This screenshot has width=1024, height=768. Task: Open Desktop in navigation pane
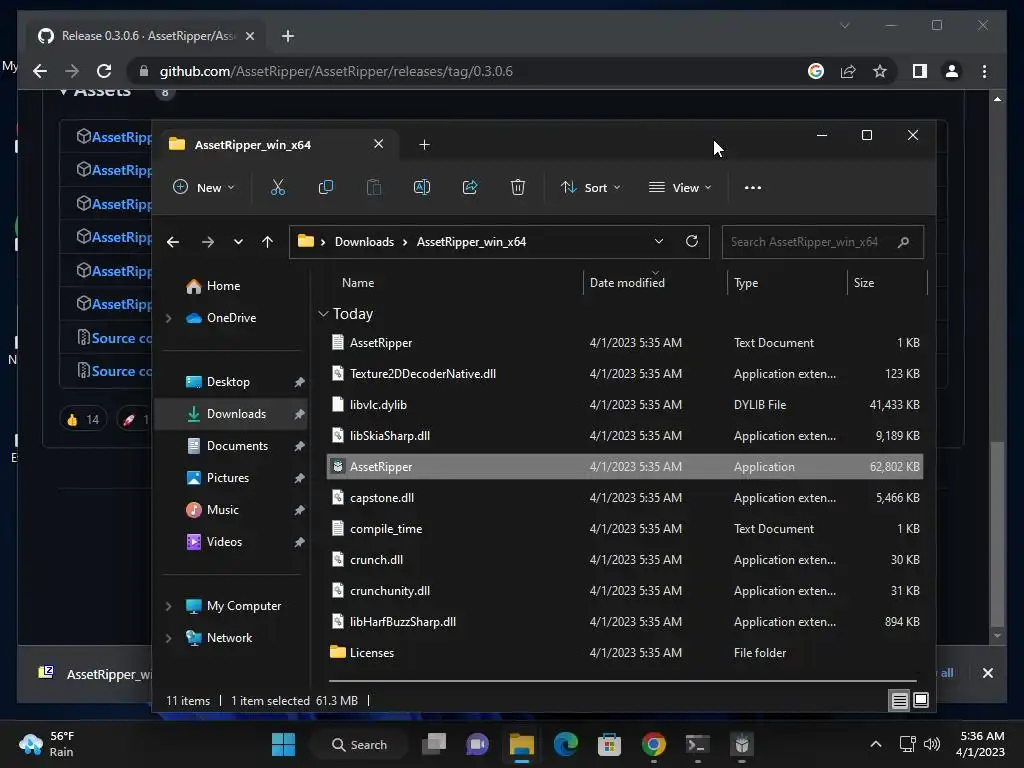point(228,382)
